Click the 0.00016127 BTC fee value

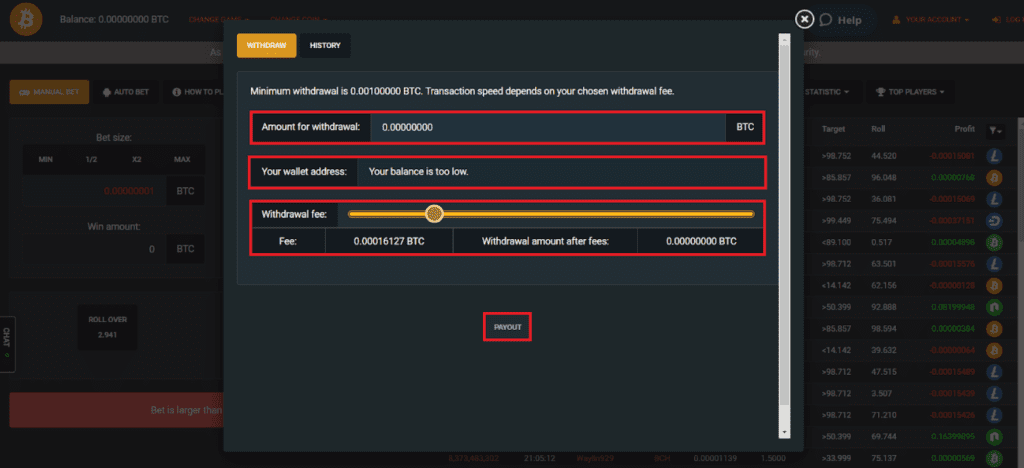click(389, 241)
